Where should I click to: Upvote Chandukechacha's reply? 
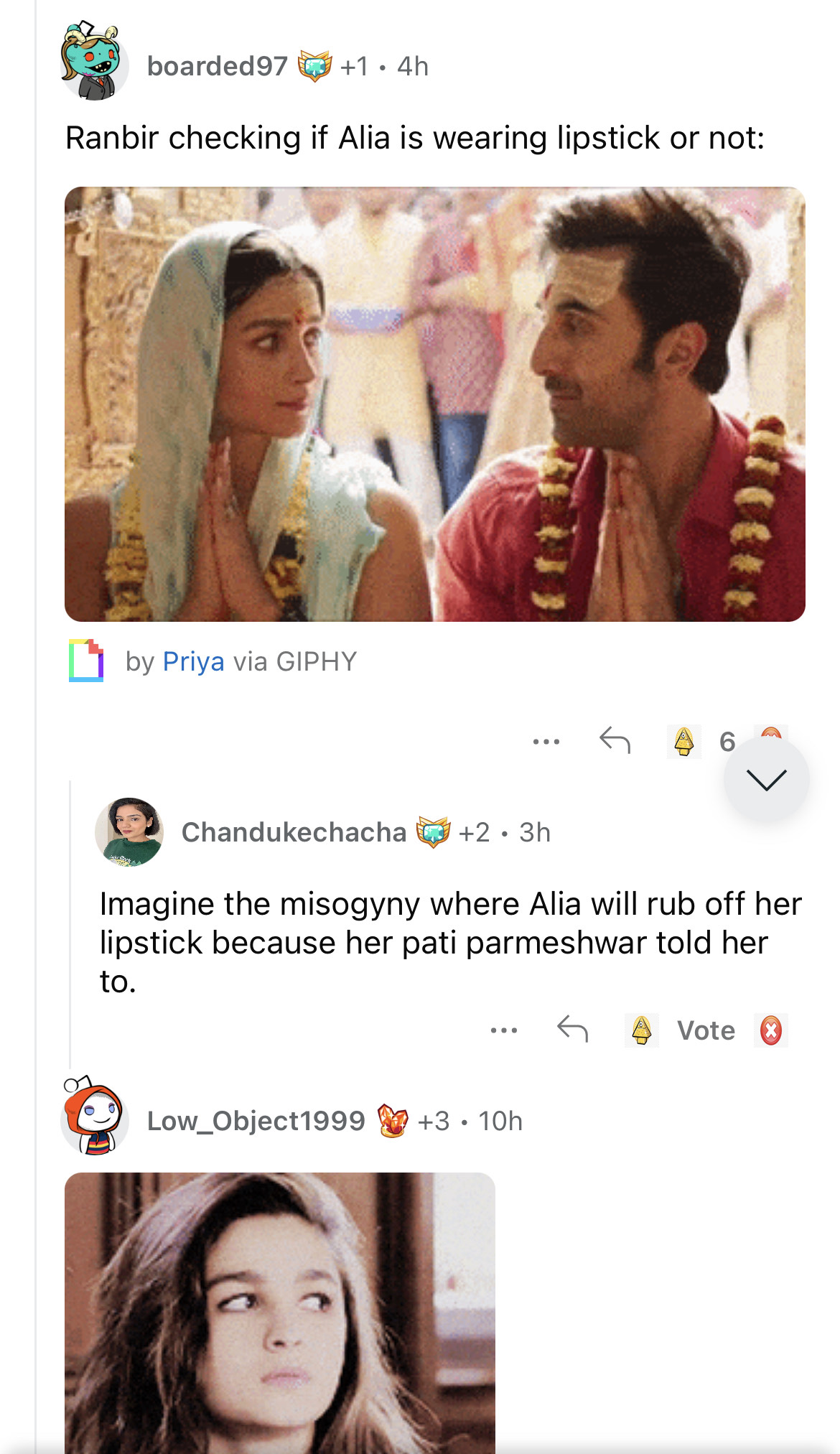641,1030
